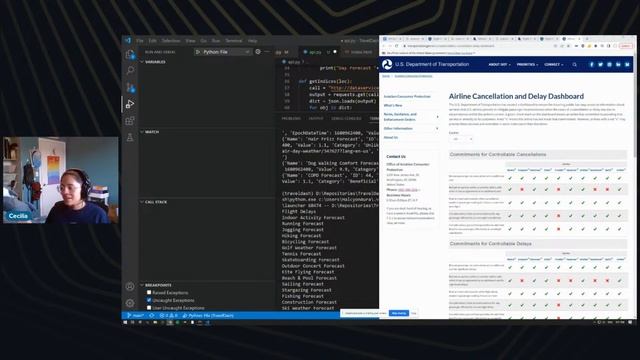Select the index.html editor tab
640x360 pixels.
coord(362,52)
